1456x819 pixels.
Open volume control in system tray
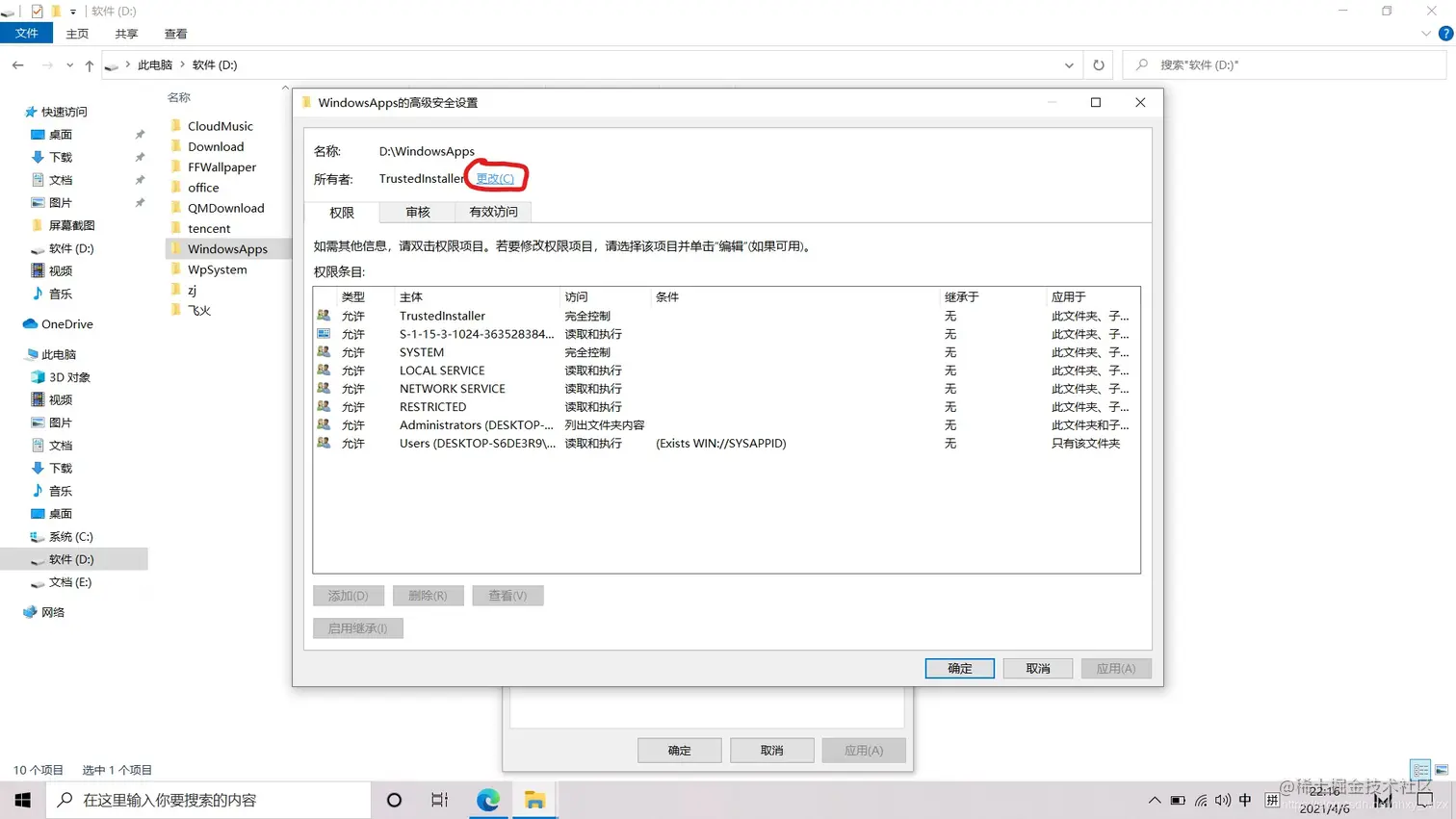pyautogui.click(x=1222, y=800)
